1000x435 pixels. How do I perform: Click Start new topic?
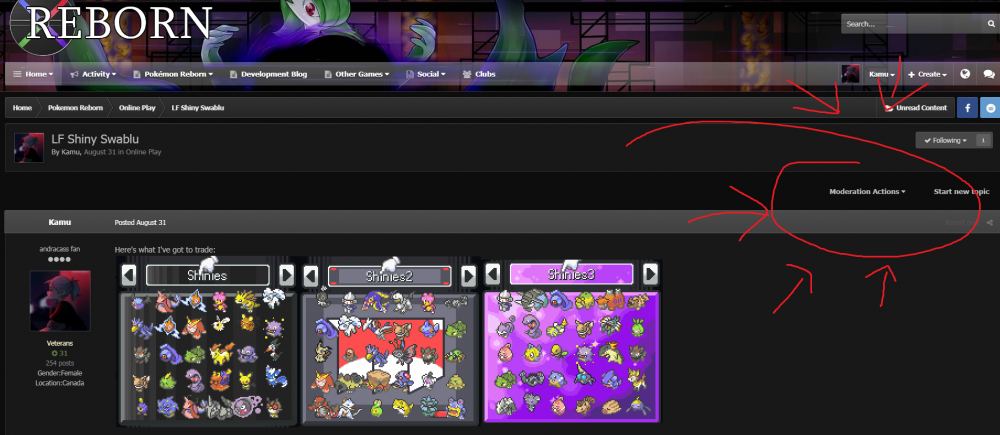[x=962, y=191]
